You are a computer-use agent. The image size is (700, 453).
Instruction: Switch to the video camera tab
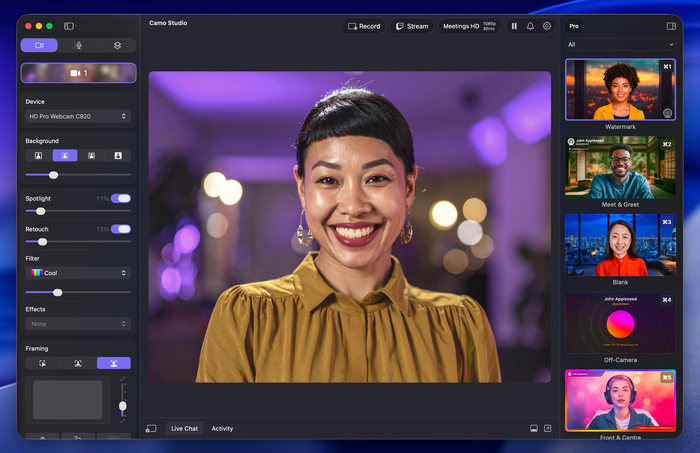(39, 45)
